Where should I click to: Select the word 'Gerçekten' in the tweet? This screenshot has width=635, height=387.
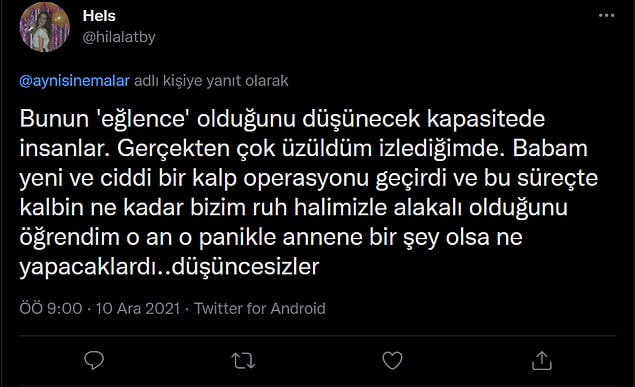(173, 149)
